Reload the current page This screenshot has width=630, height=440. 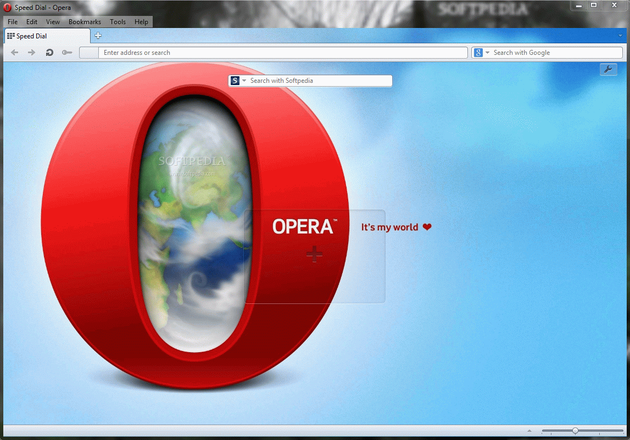(x=49, y=52)
